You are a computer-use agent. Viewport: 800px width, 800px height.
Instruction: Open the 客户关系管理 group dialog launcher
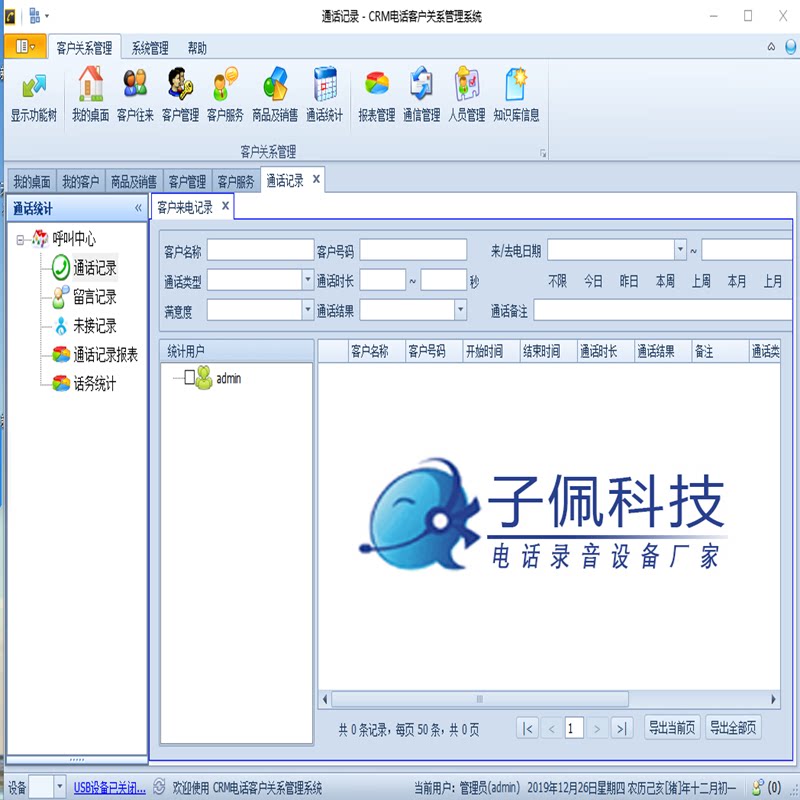(x=543, y=153)
